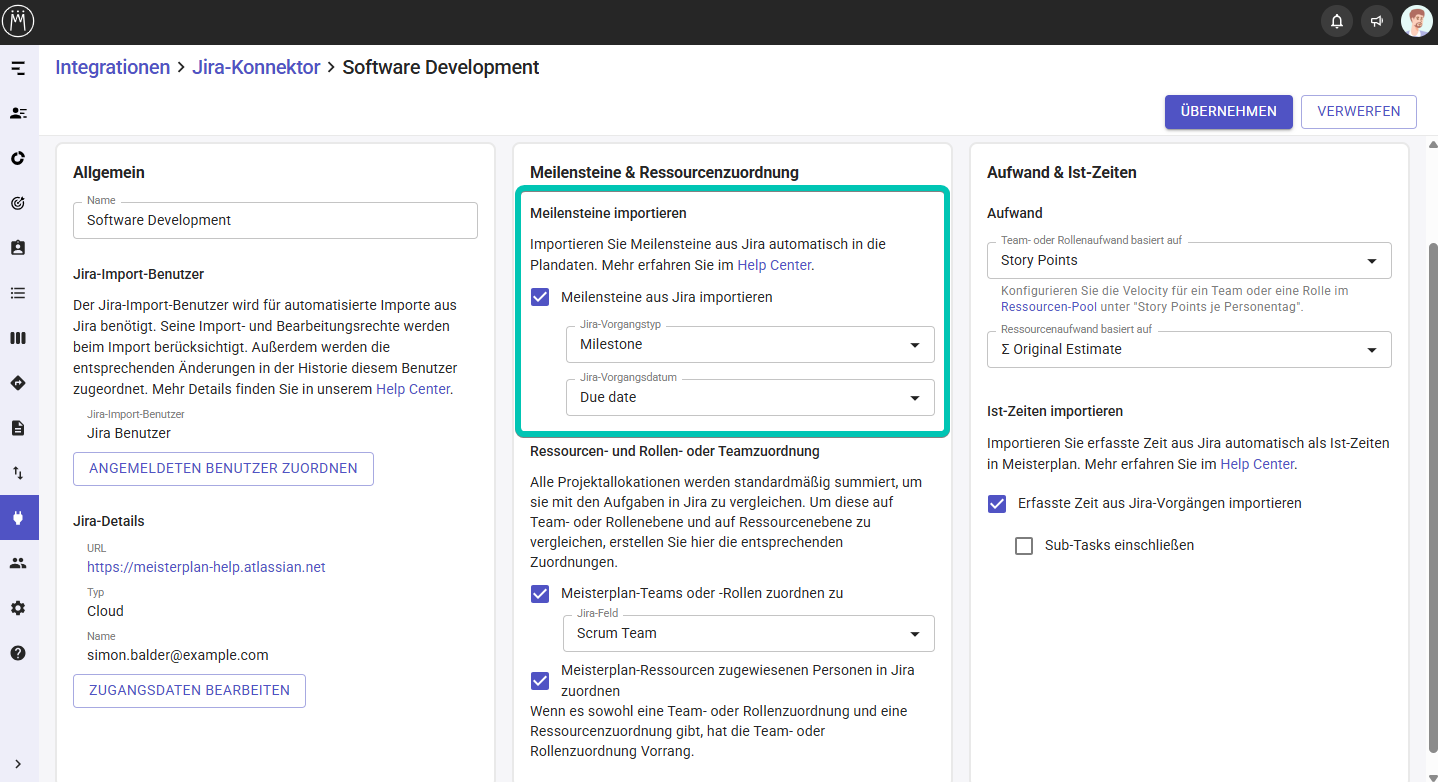Click ANGEMELDETEN BENUTZER ZUORDNEN button

click(223, 468)
